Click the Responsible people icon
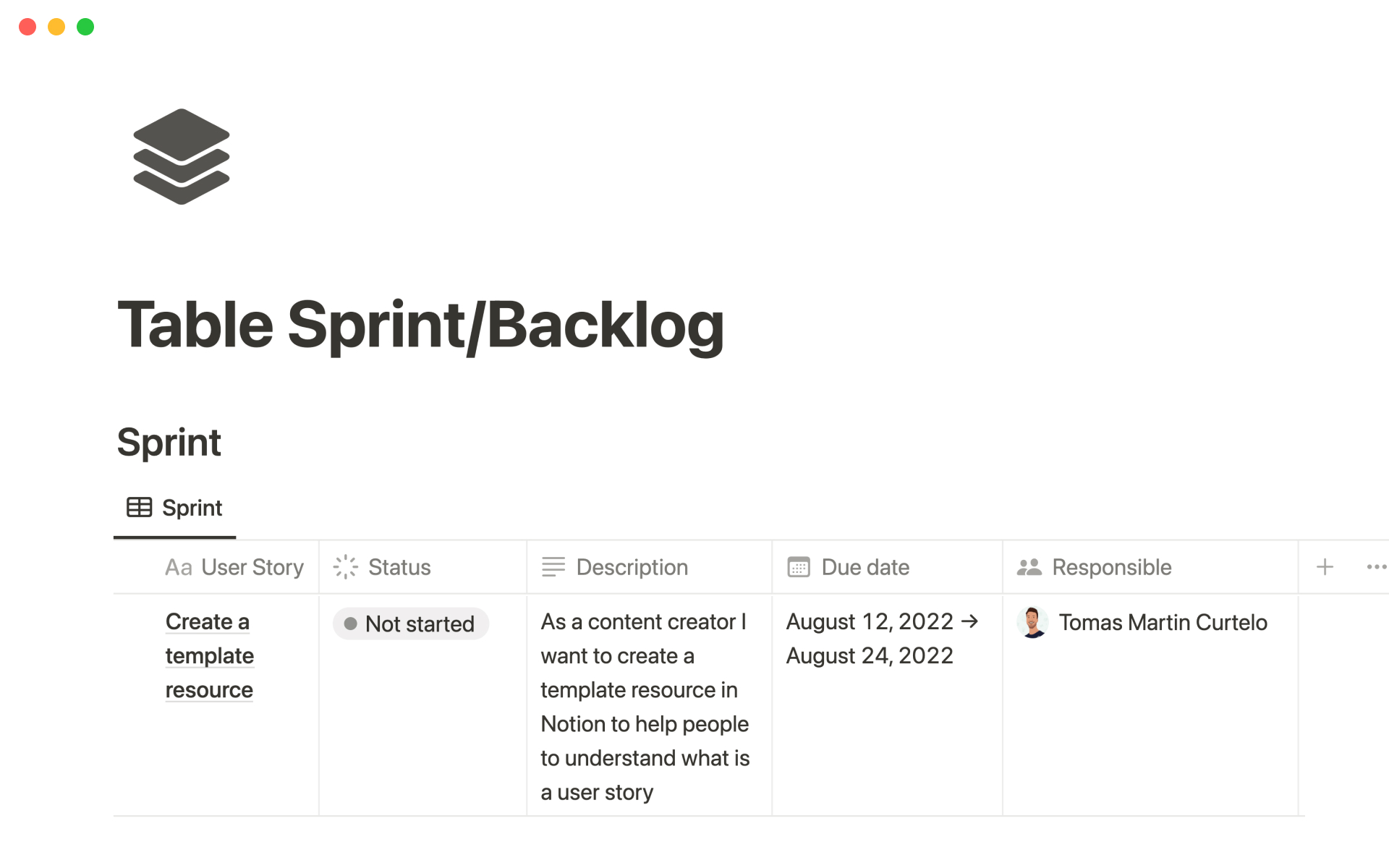This screenshot has width=1389, height=868. [1029, 567]
